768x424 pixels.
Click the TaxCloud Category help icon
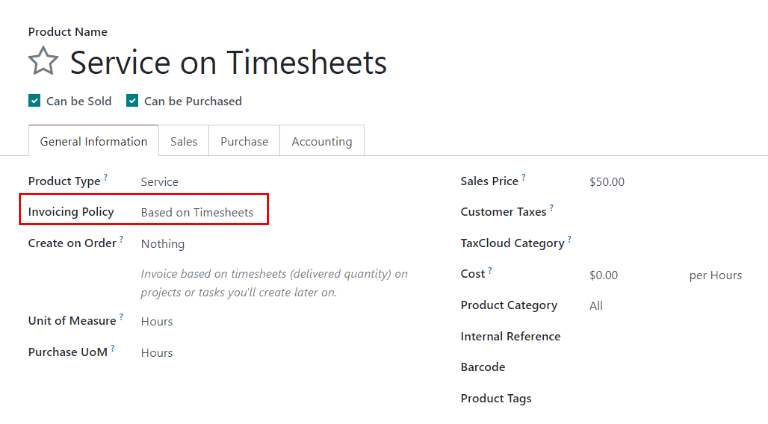point(569,240)
